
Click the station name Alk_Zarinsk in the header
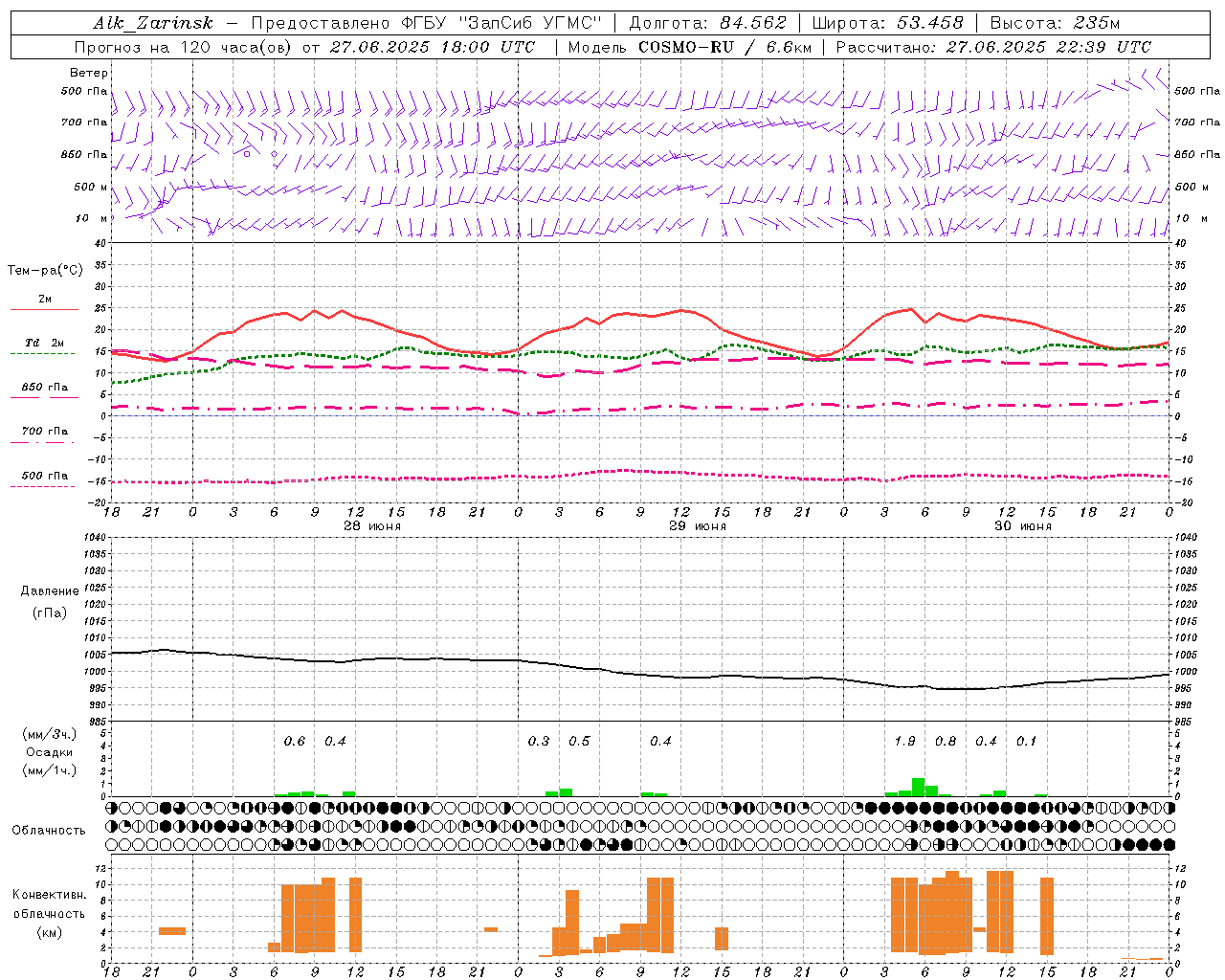point(153,24)
